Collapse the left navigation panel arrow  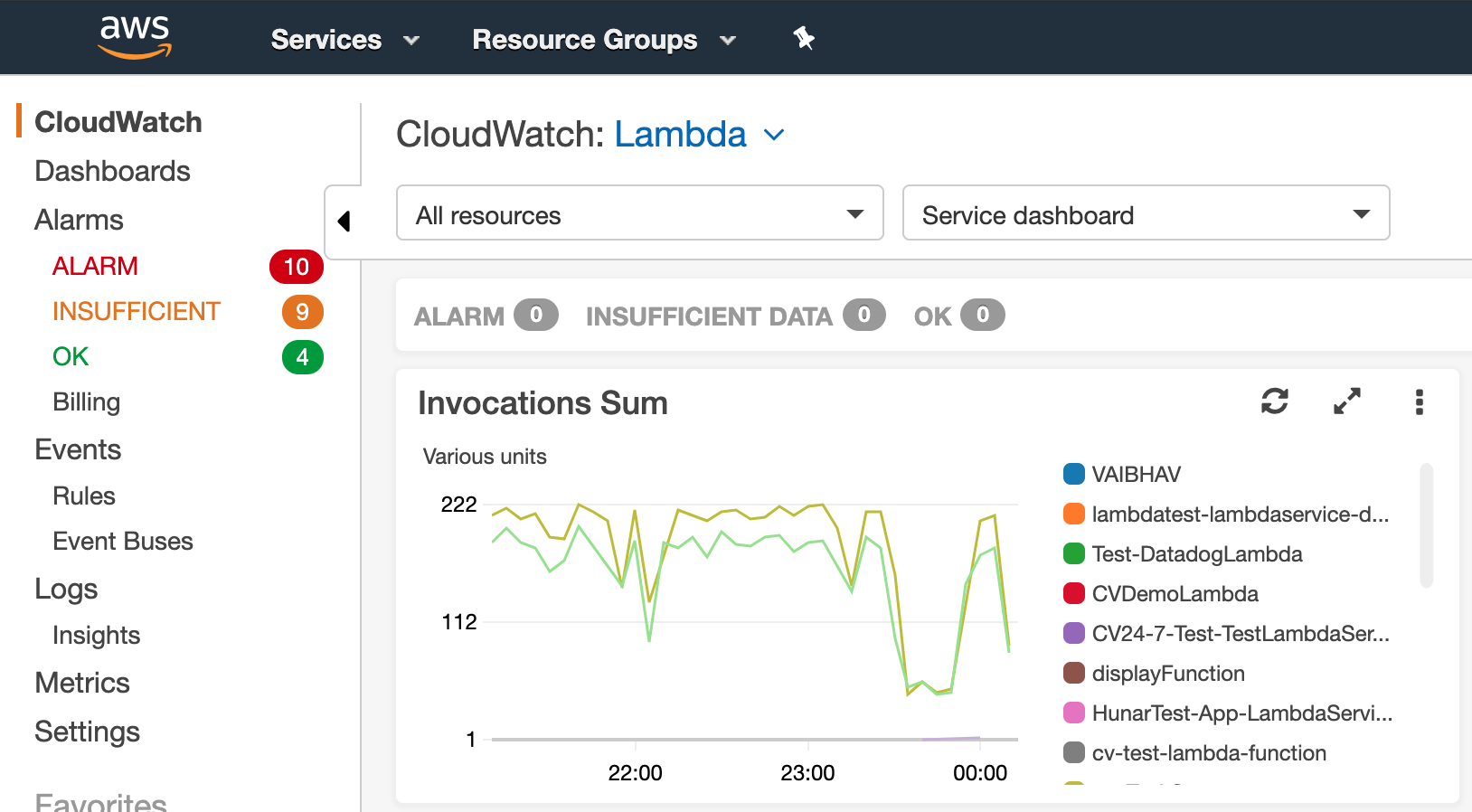[x=344, y=222]
